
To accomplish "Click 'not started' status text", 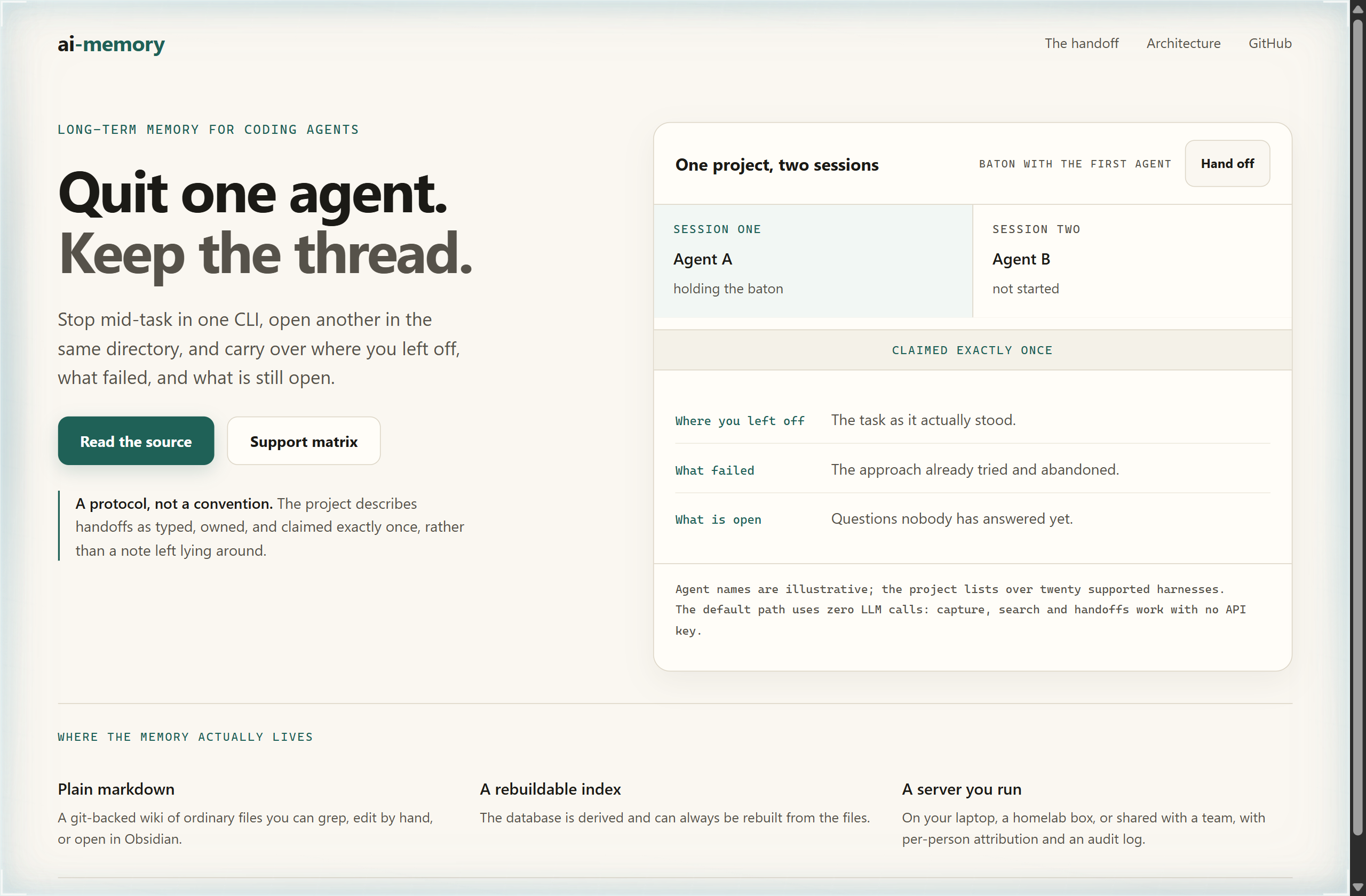I will [1025, 289].
